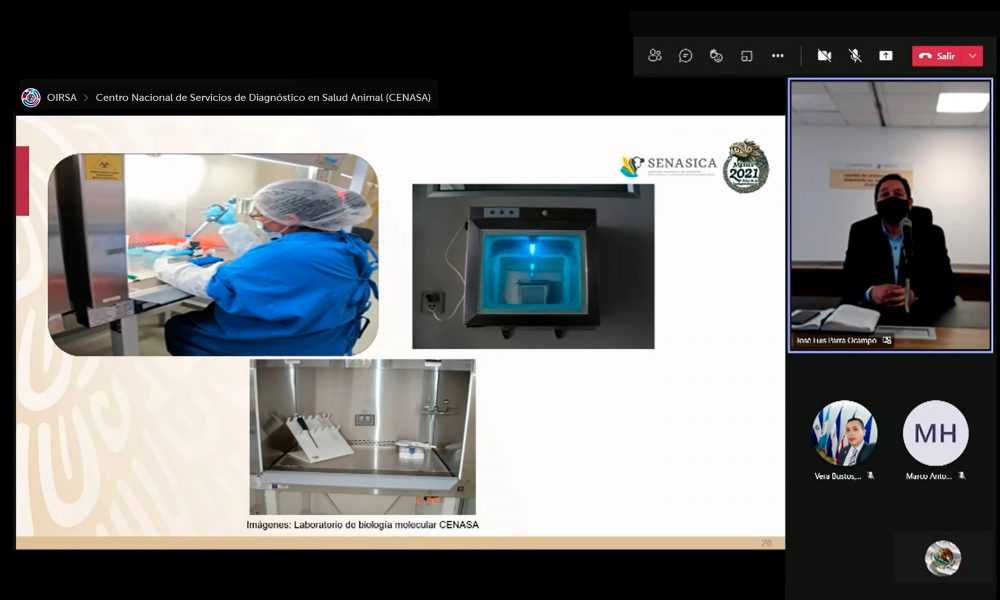Click the share content icon
Screen dimensions: 1000x600
pyautogui.click(x=886, y=56)
